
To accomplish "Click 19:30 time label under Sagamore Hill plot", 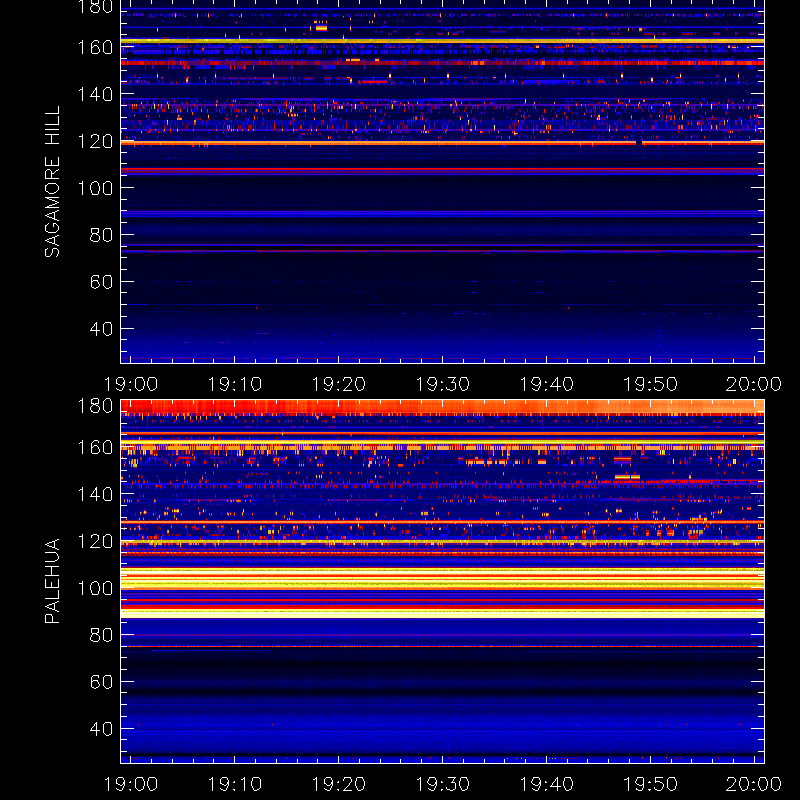I will coord(442,384).
